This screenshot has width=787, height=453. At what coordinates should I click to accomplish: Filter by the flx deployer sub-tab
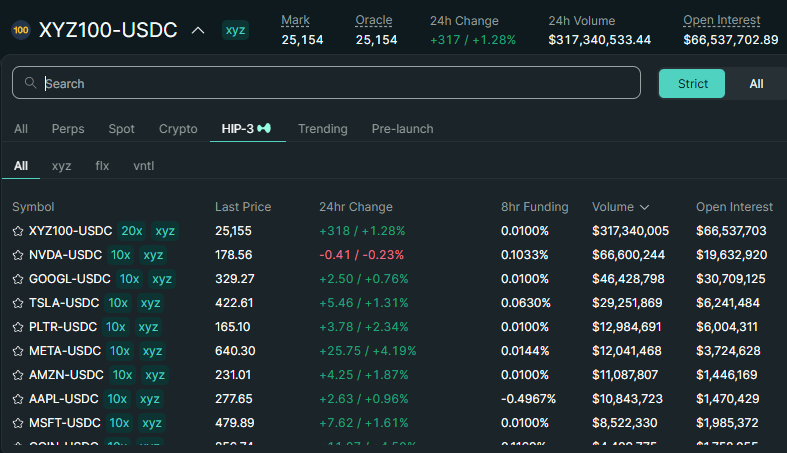click(102, 166)
